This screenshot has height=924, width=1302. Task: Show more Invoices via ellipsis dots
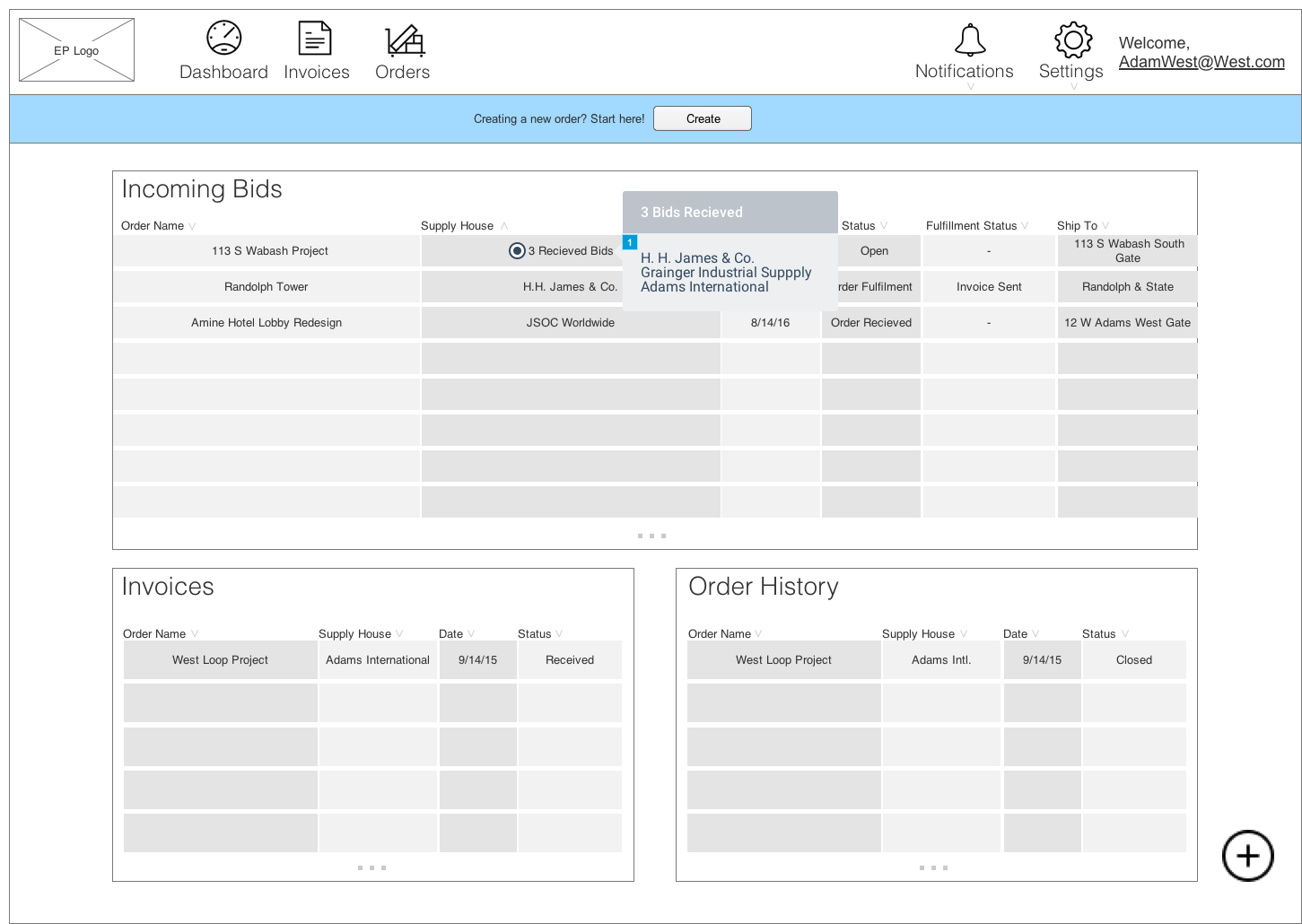tap(371, 867)
